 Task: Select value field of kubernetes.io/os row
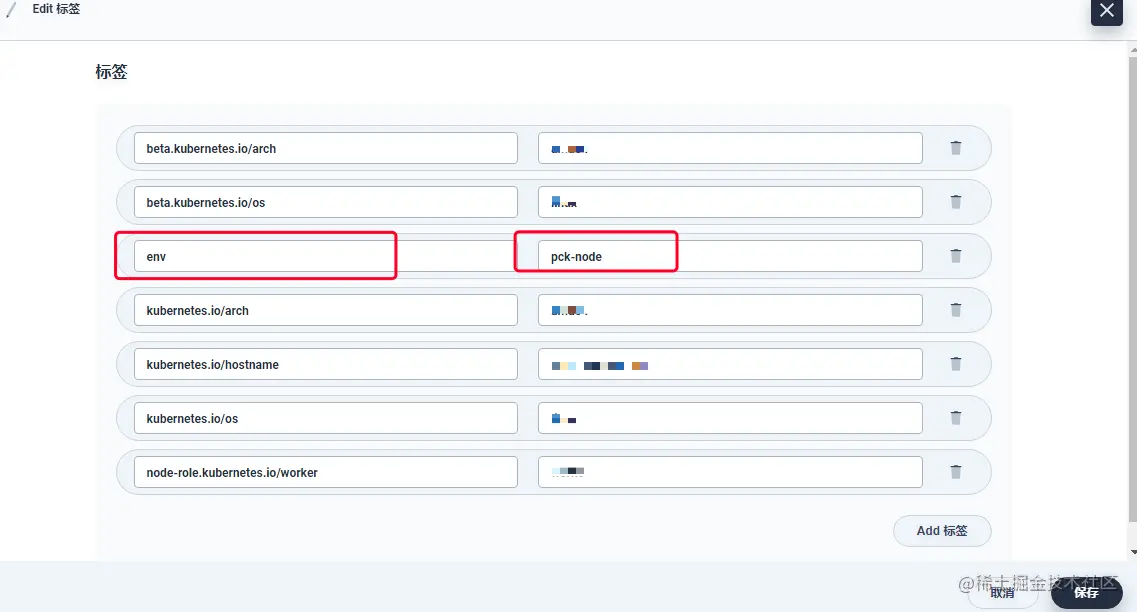[730, 418]
